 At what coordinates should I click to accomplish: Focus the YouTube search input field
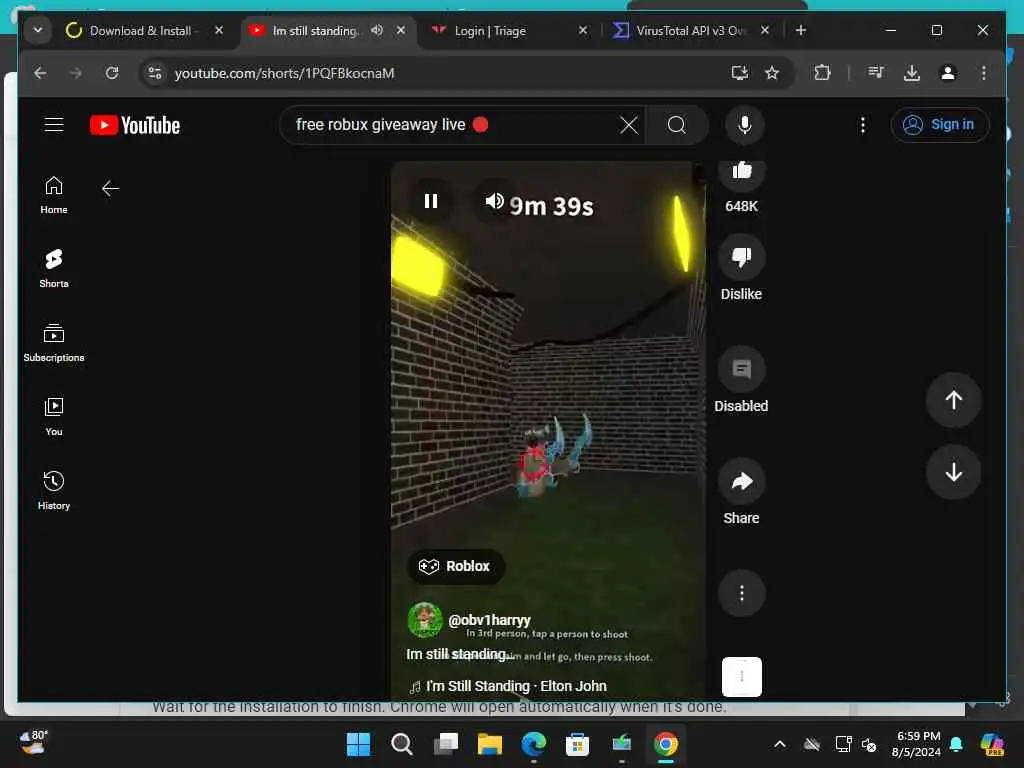[451, 125]
